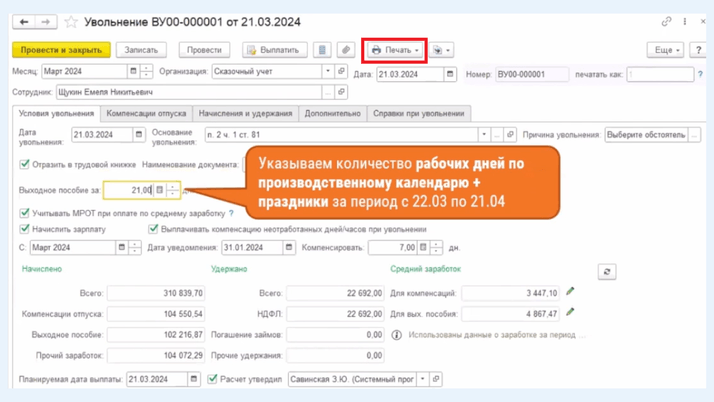714x402 pixels.
Task: Switch to Справки при увольнении tab
Action: (418, 113)
